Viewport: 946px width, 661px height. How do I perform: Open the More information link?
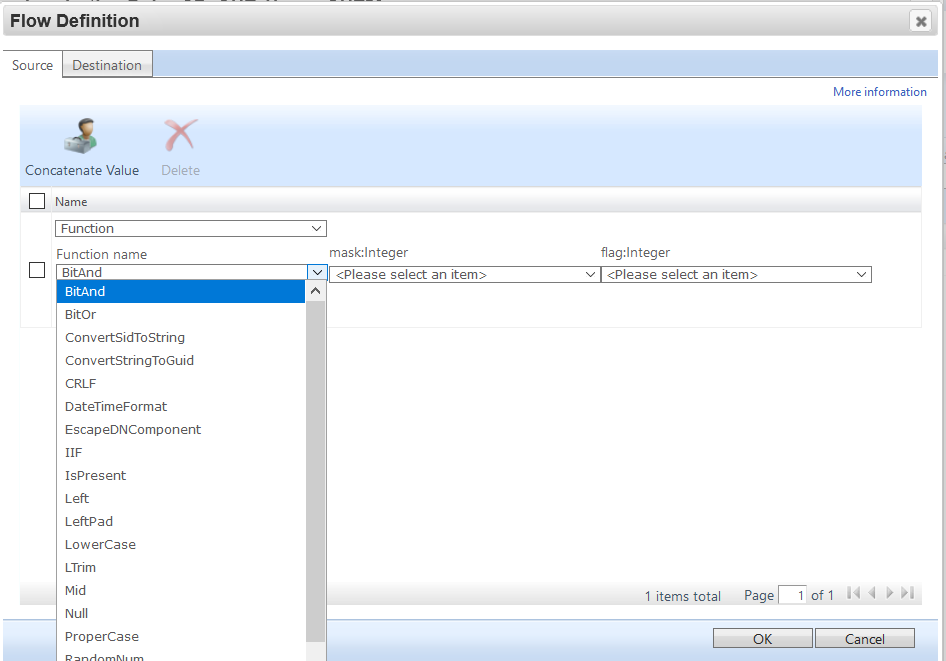coord(879,91)
